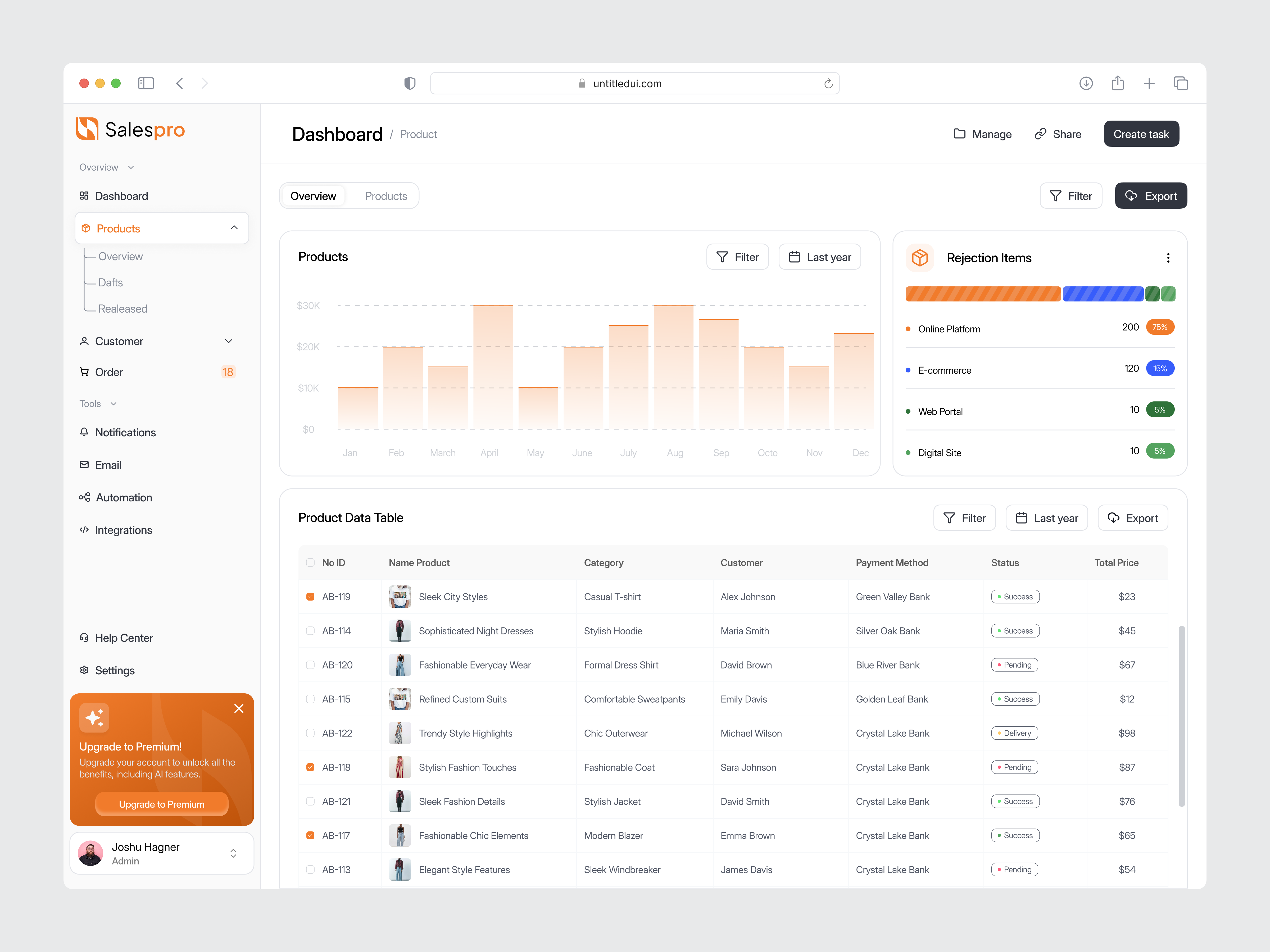
Task: Click Upgrade to Premium button
Action: pos(161,804)
